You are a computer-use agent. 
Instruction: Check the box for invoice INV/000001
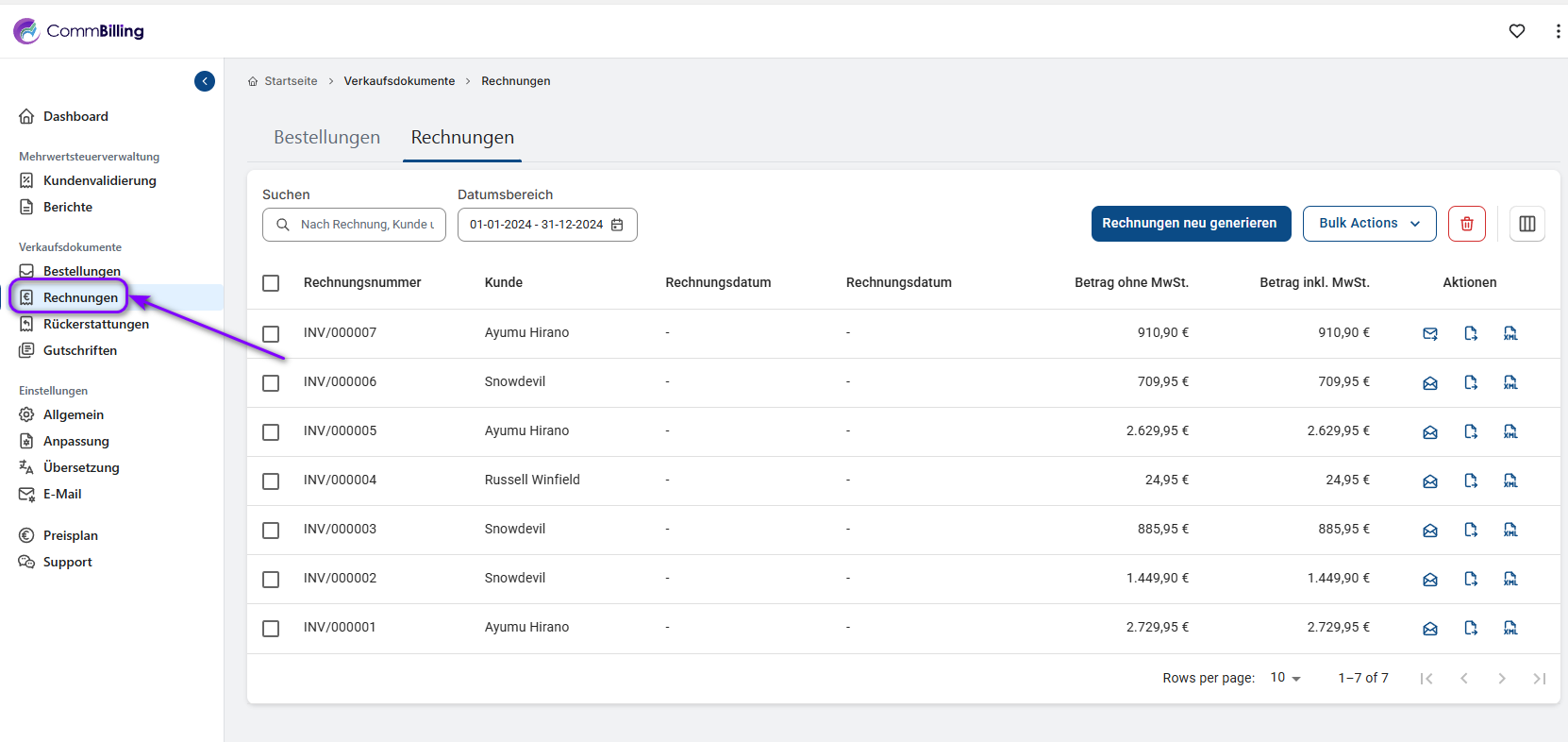tap(271, 629)
